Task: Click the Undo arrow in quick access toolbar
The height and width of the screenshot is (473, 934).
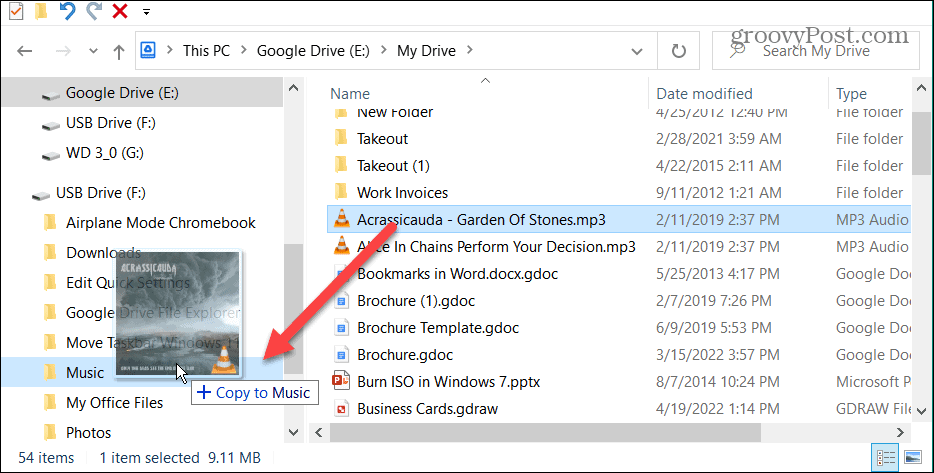Action: click(x=67, y=12)
